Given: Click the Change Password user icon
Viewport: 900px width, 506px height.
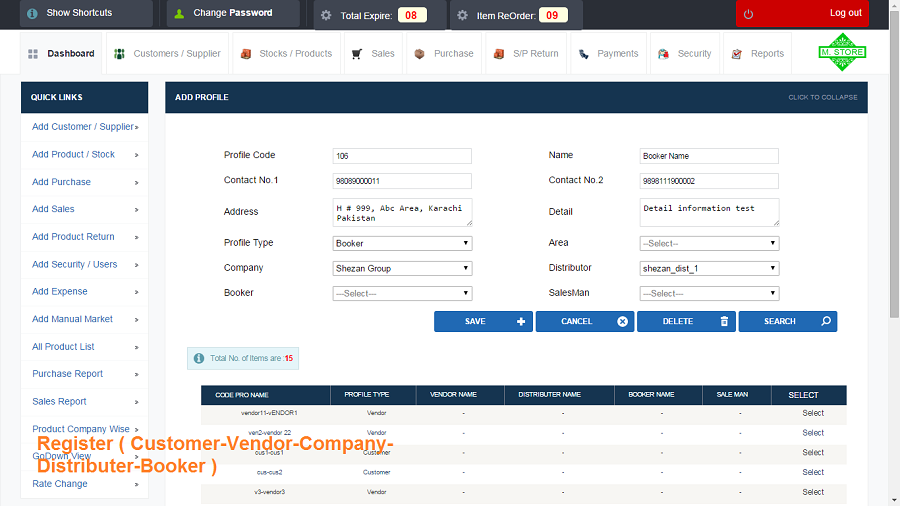Looking at the screenshot, I should click(x=179, y=13).
